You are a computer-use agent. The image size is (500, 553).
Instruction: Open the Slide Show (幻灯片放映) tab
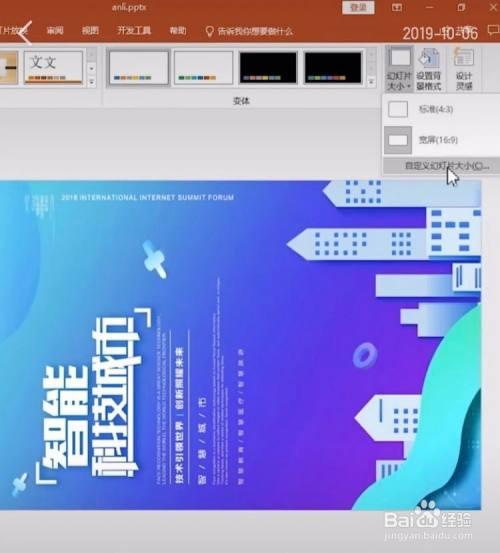(x=13, y=31)
